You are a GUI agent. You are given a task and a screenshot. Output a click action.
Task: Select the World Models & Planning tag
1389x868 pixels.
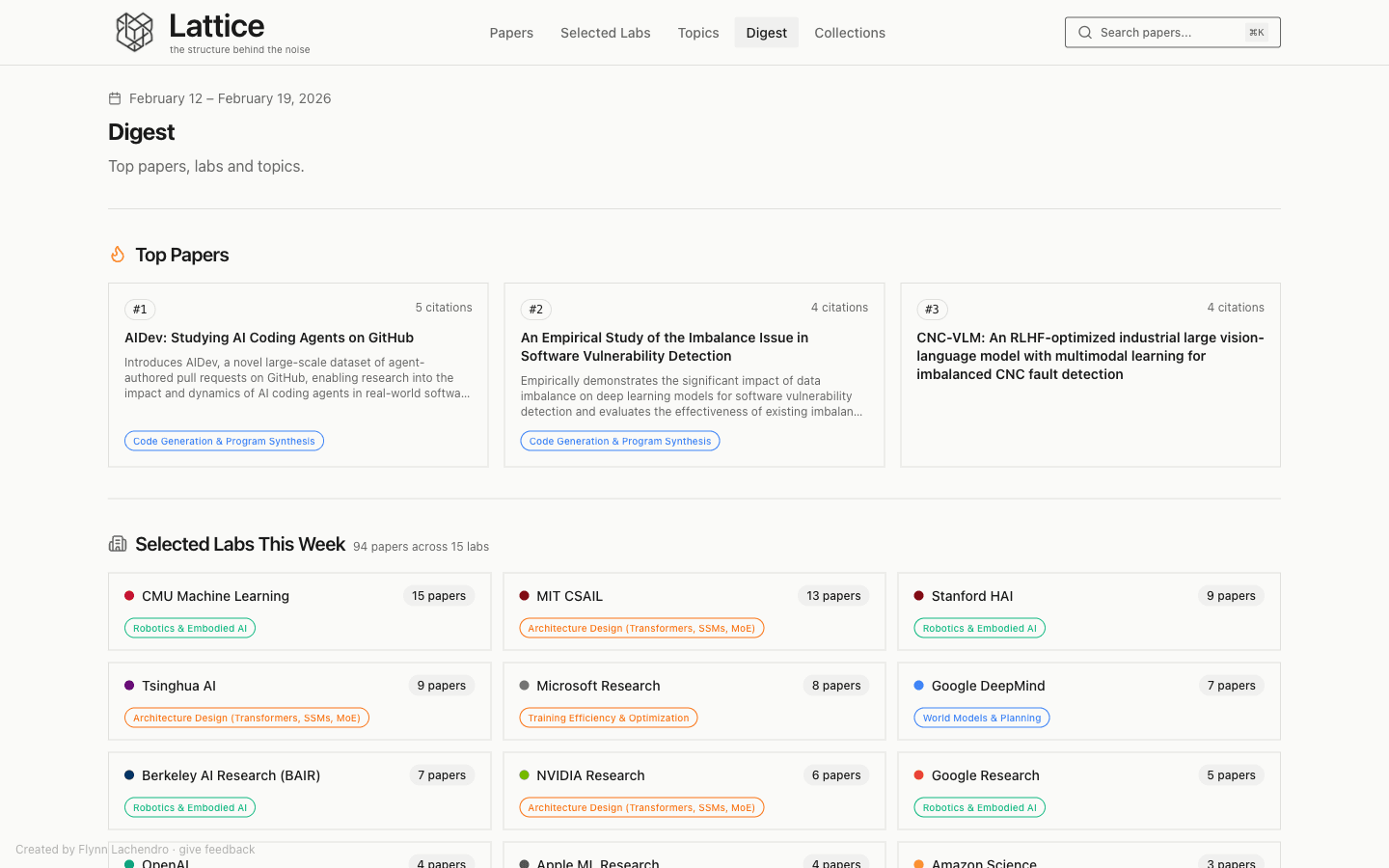982,717
